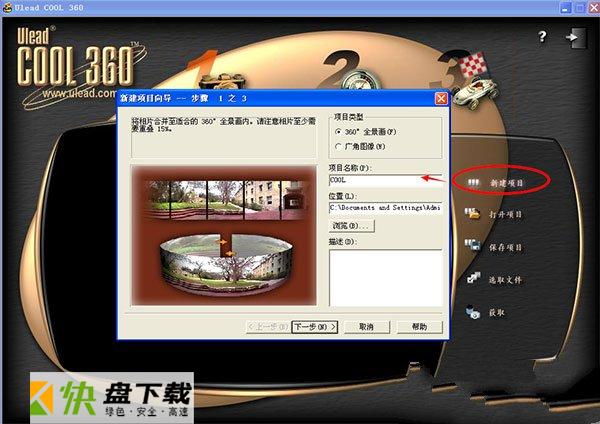Viewport: 600px width, 424px height.
Task: Click the 位置 path input field
Action: [385, 208]
